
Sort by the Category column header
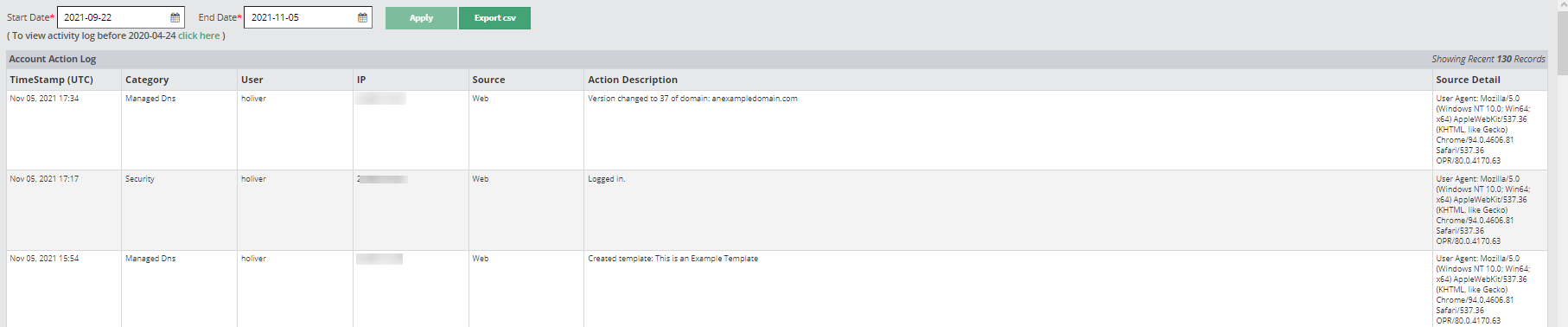pyautogui.click(x=147, y=80)
